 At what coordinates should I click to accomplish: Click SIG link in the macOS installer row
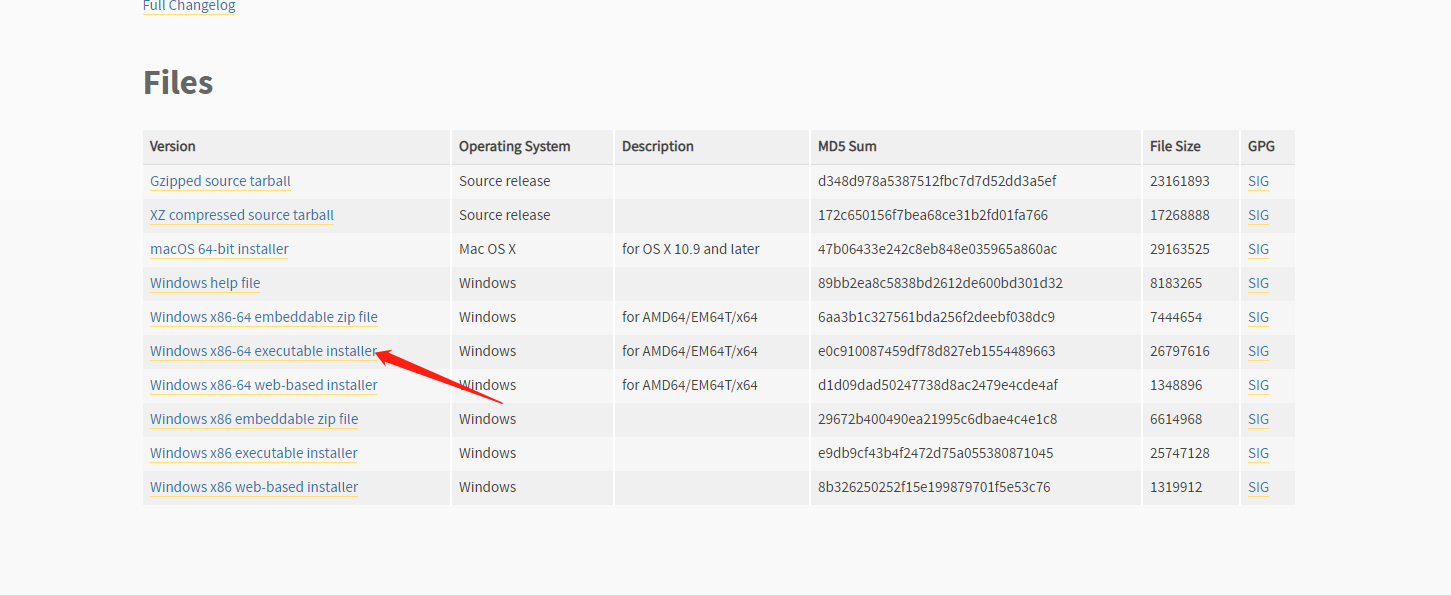1258,249
